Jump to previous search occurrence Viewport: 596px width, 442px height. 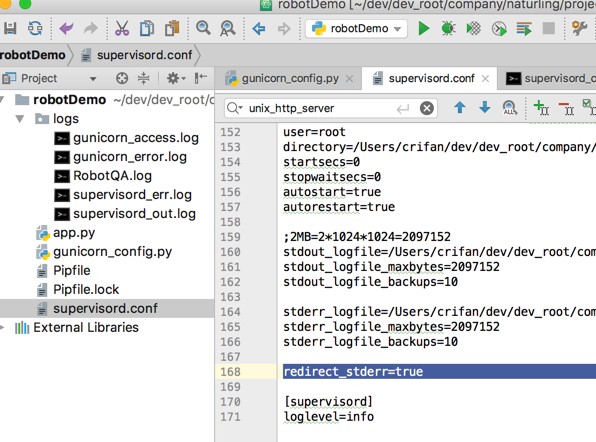(x=460, y=108)
